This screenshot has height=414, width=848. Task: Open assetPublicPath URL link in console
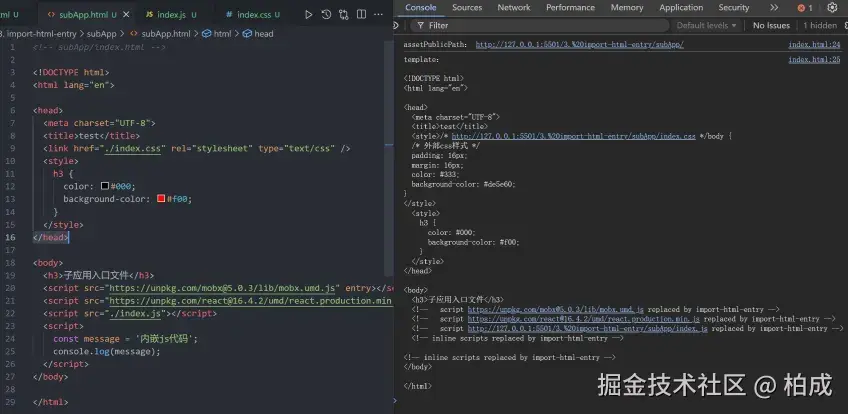[580, 45]
